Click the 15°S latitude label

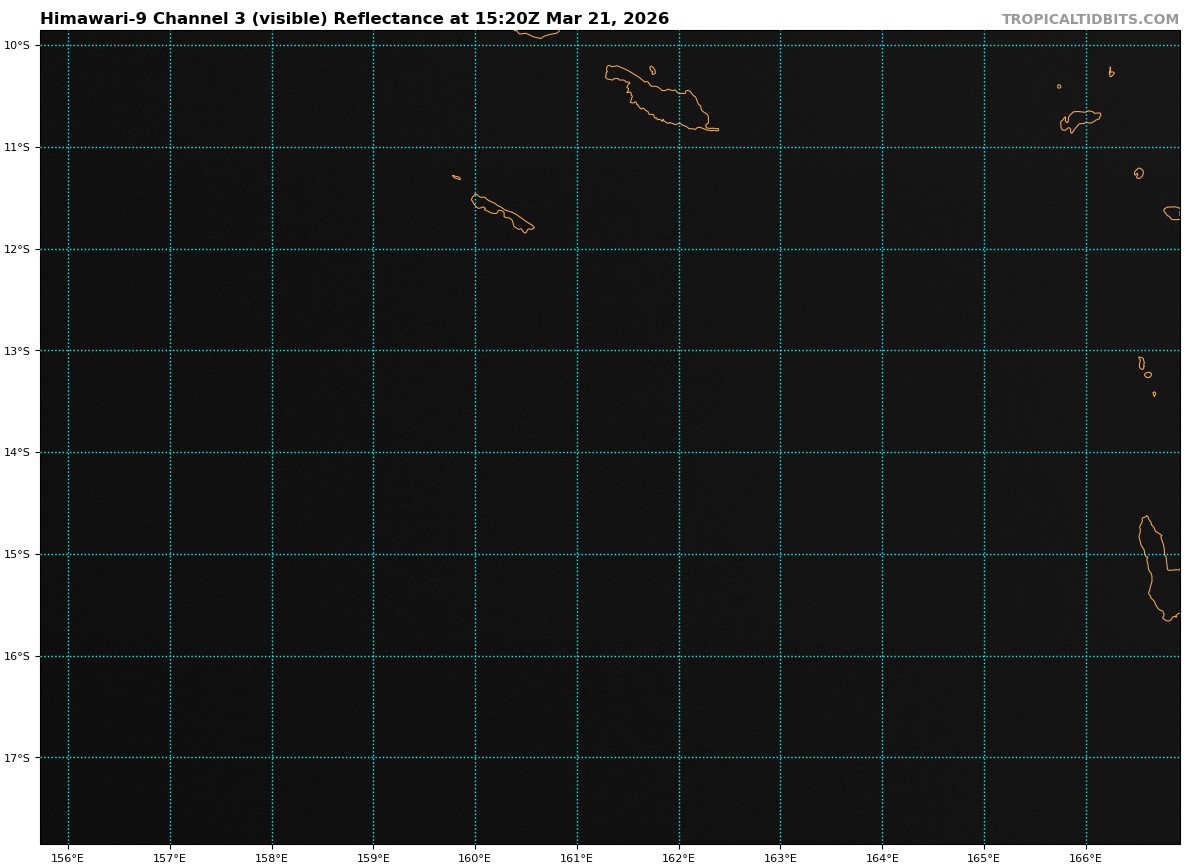pyautogui.click(x=17, y=555)
